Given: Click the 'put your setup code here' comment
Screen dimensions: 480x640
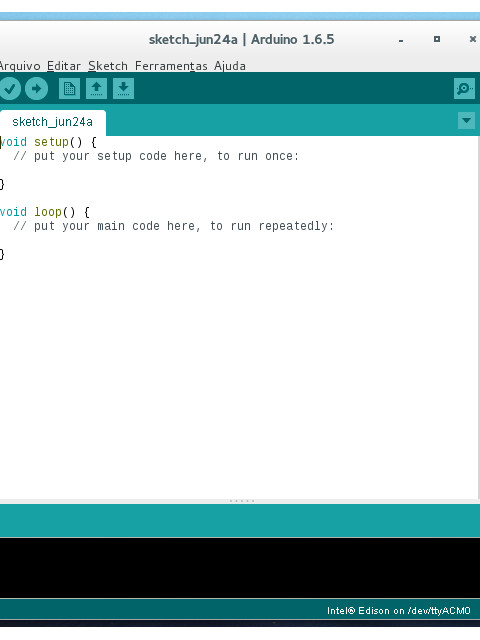Looking at the screenshot, I should [x=156, y=156].
